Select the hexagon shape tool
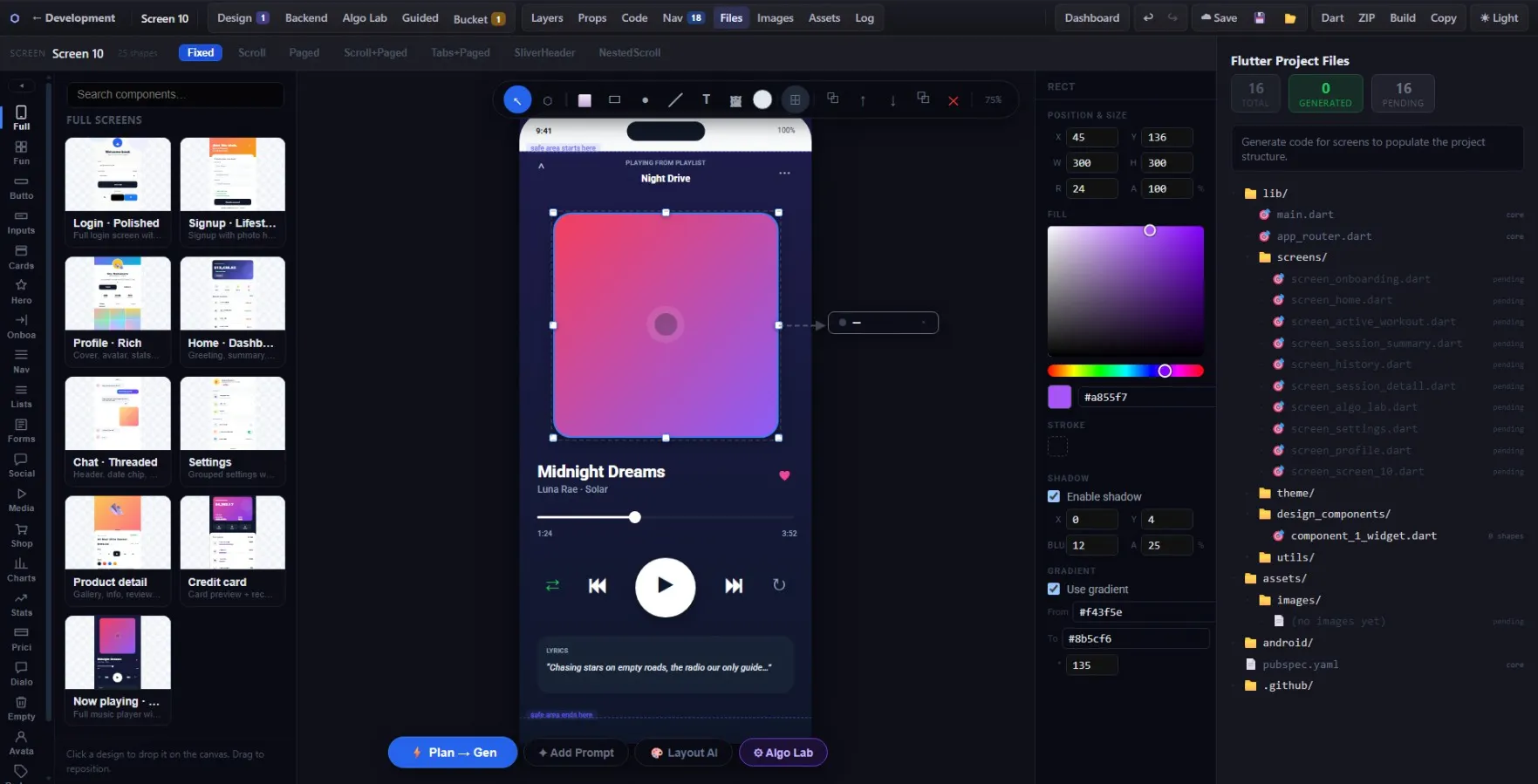1538x784 pixels. point(548,100)
